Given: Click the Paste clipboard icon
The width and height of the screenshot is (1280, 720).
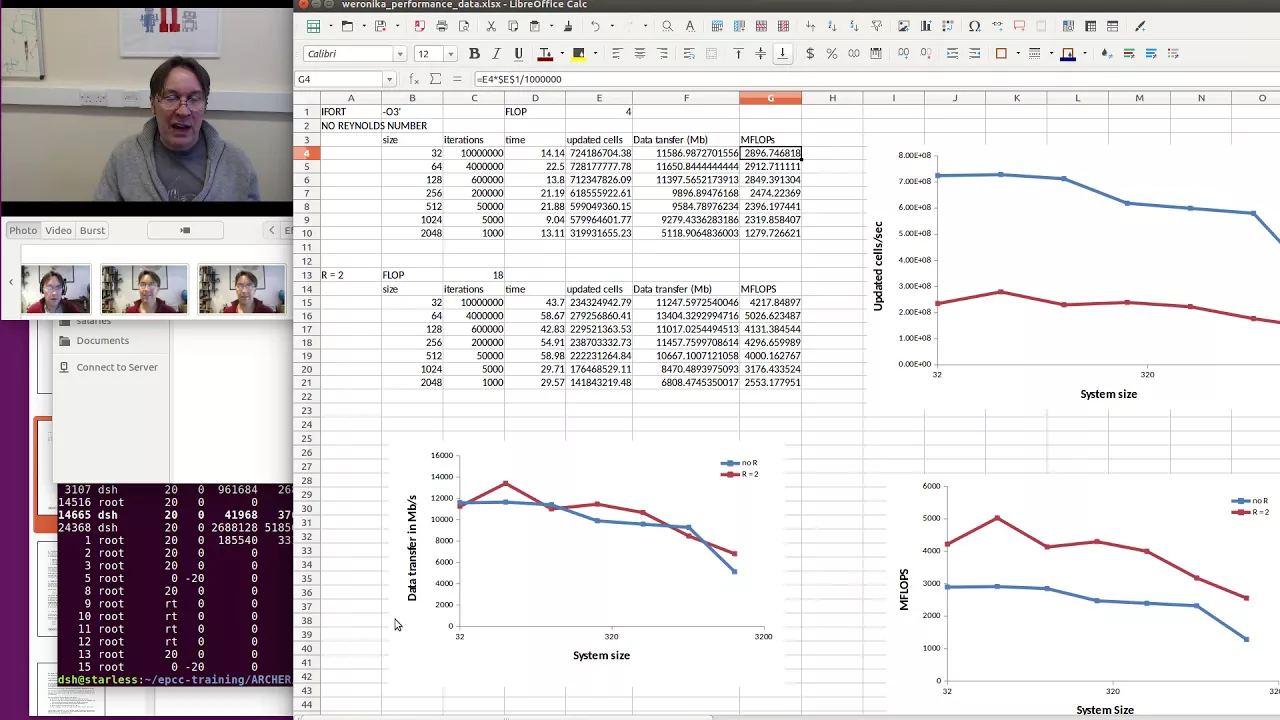Looking at the screenshot, I should click(x=535, y=26).
